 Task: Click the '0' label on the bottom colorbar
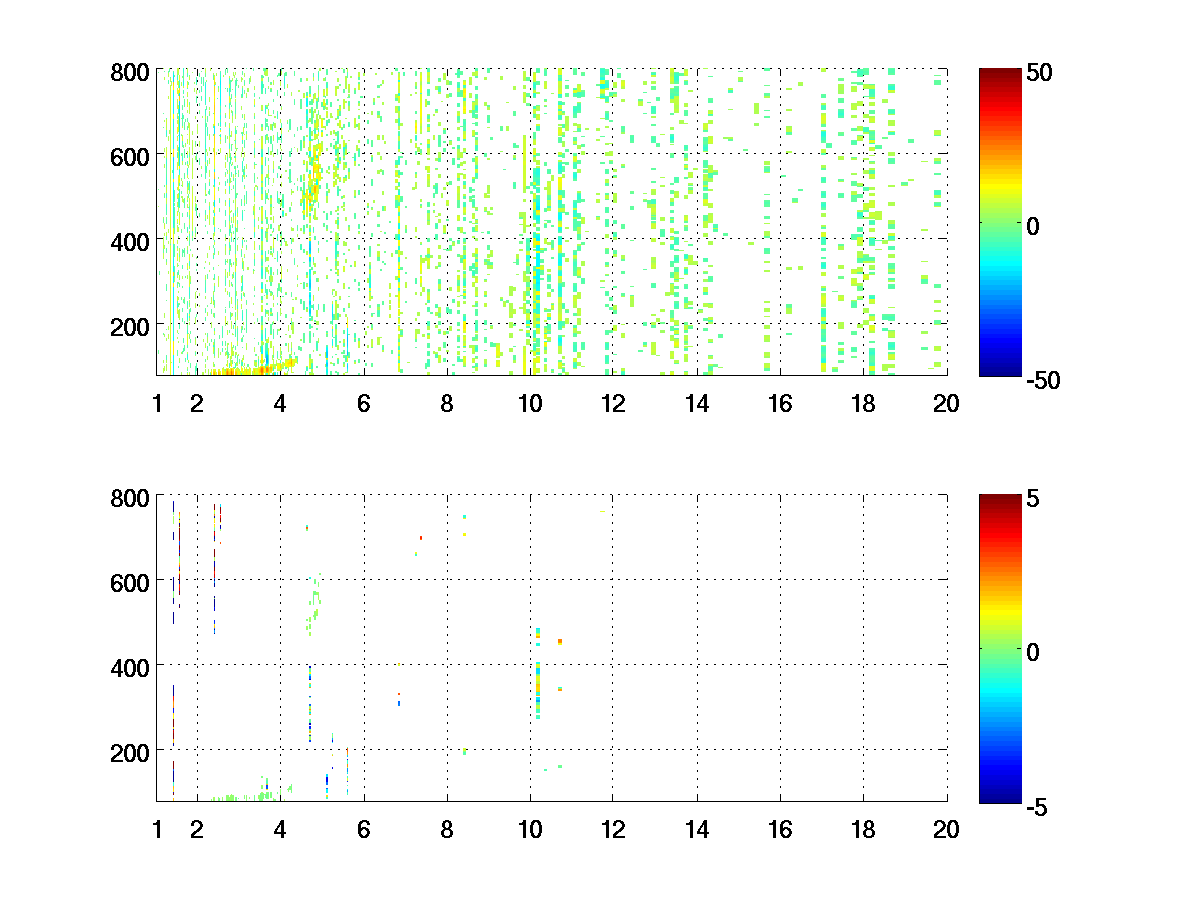point(1032,652)
